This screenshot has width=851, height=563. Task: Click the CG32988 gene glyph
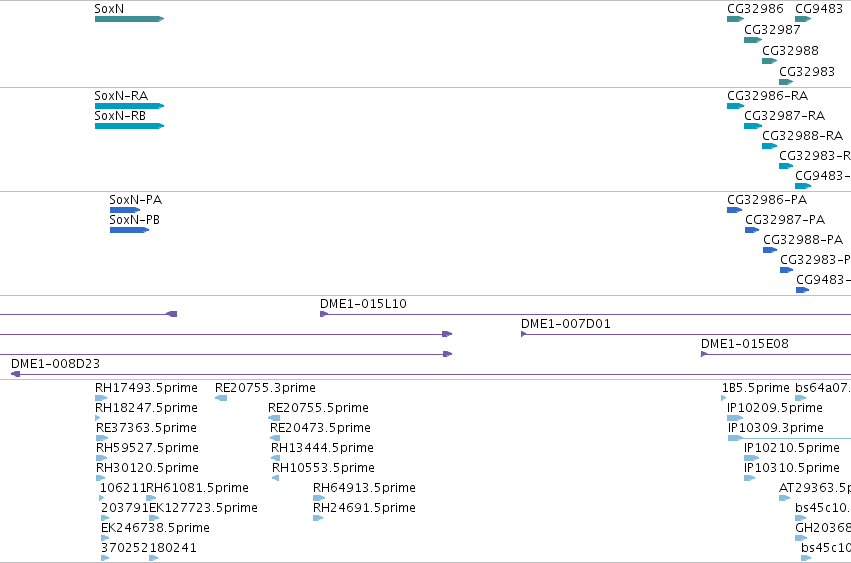click(x=770, y=61)
